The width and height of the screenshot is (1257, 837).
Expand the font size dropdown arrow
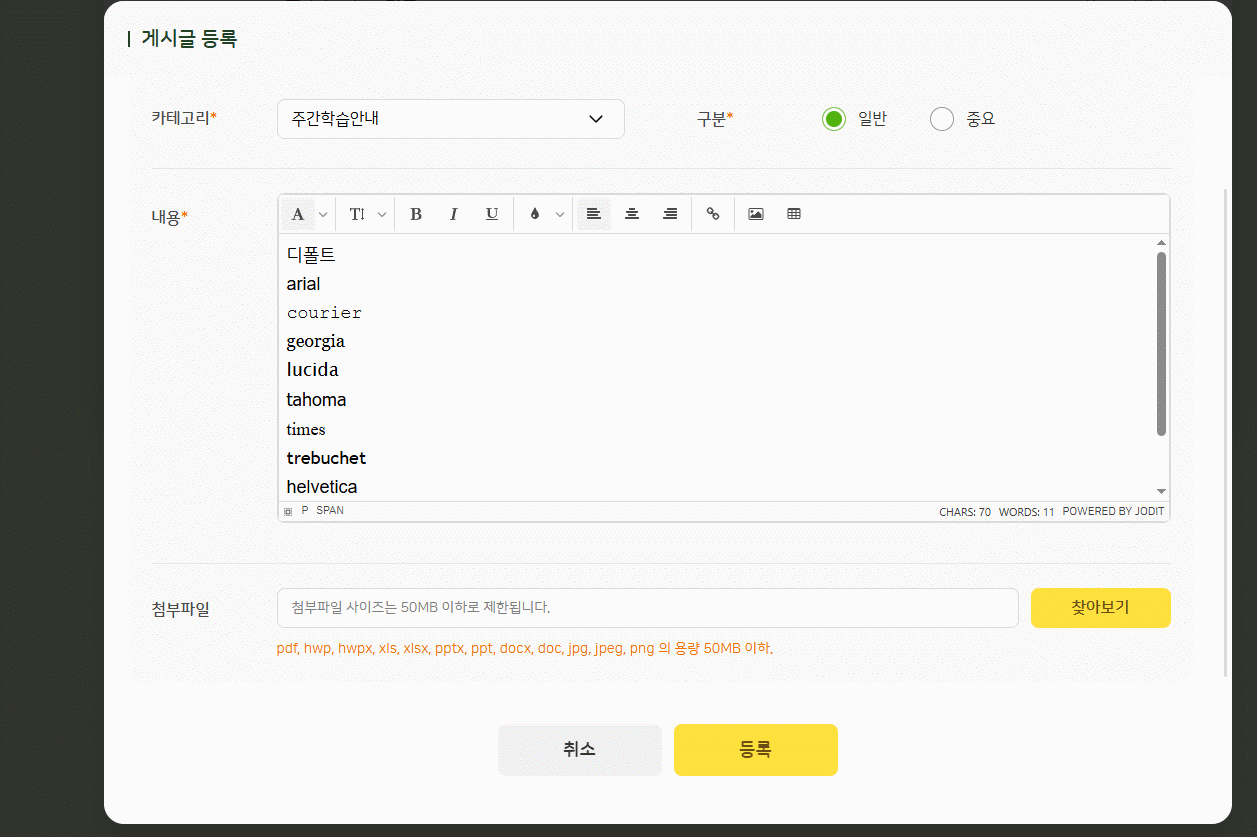coord(381,214)
